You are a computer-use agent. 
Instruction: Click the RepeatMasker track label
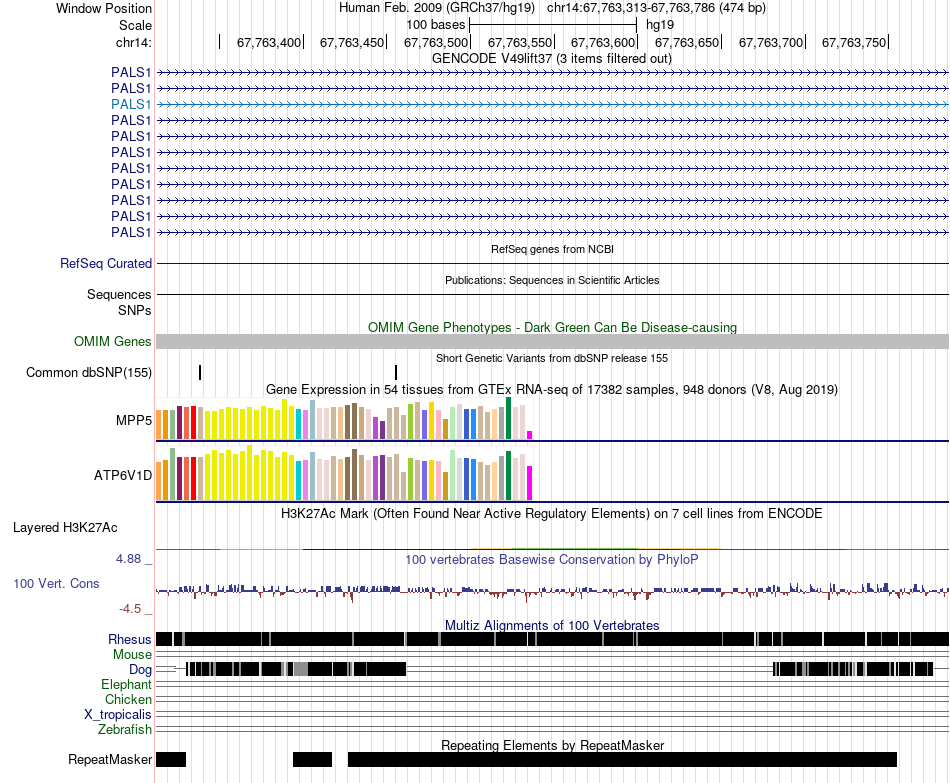coord(110,759)
